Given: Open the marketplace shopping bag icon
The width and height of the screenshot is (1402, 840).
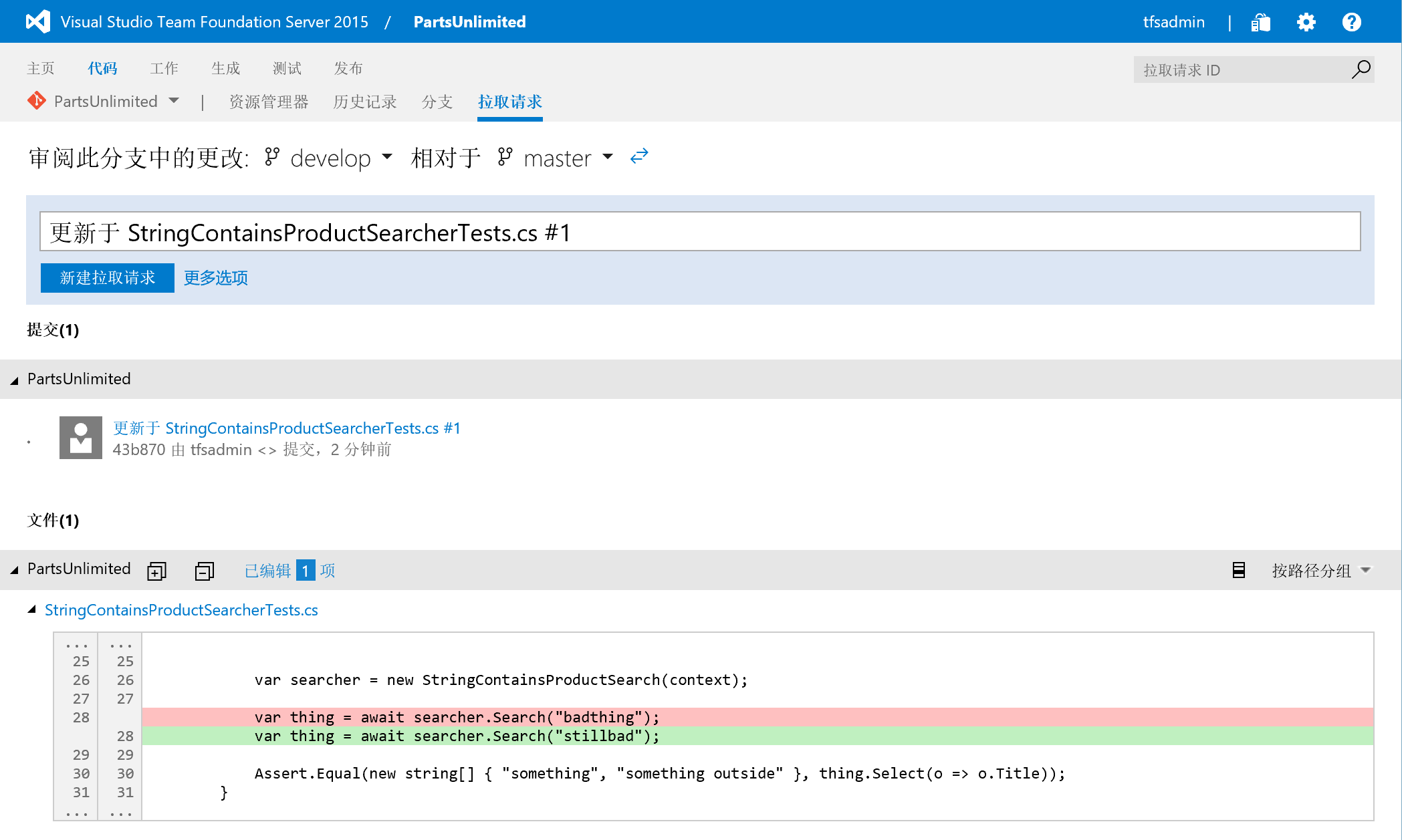Looking at the screenshot, I should [x=1260, y=22].
